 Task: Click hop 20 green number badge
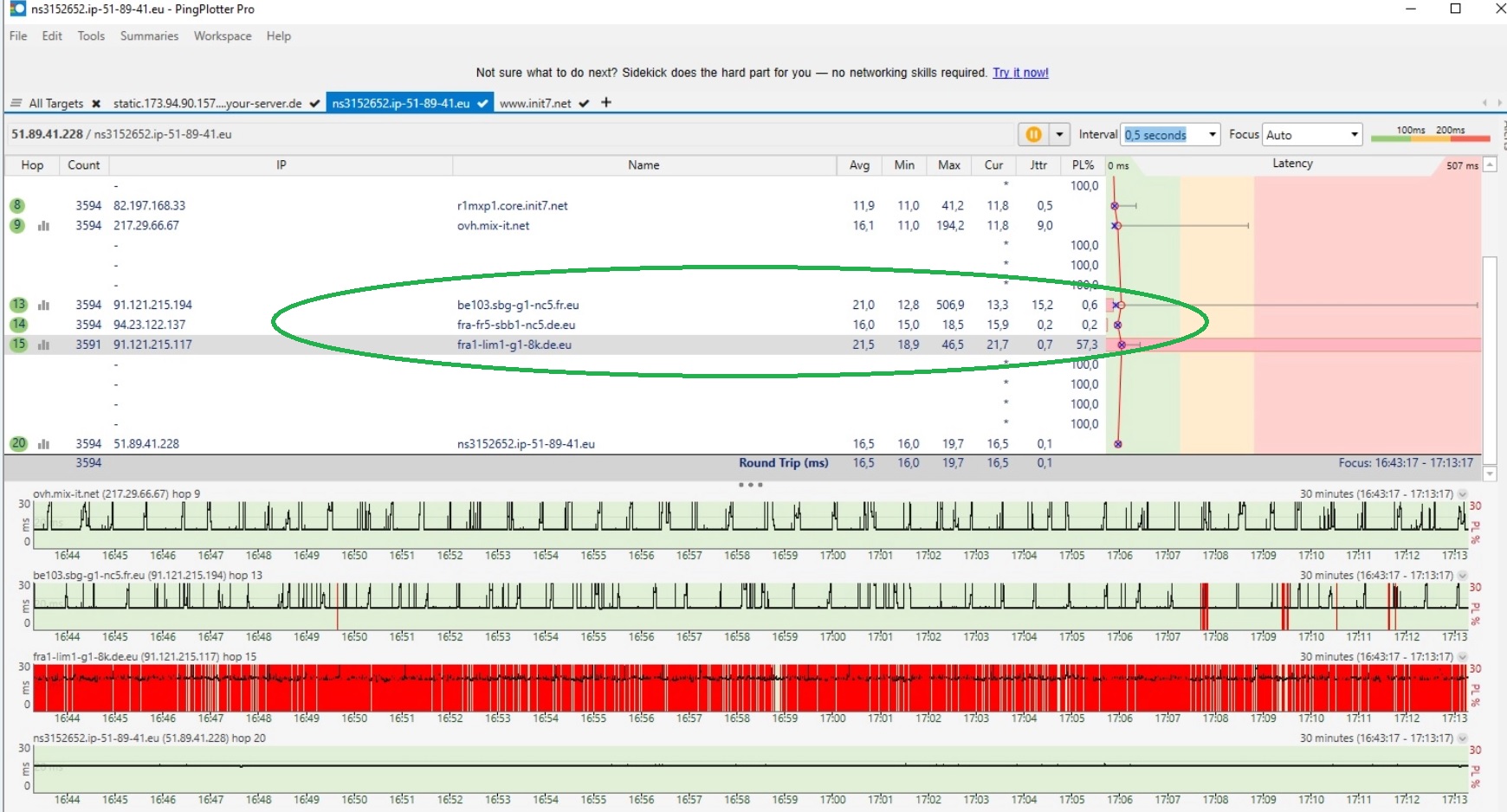pyautogui.click(x=18, y=443)
